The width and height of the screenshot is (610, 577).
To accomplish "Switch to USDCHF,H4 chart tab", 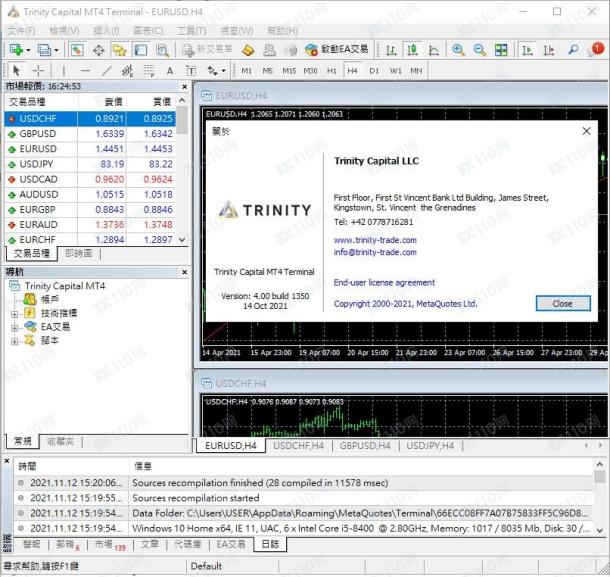I will [x=298, y=445].
